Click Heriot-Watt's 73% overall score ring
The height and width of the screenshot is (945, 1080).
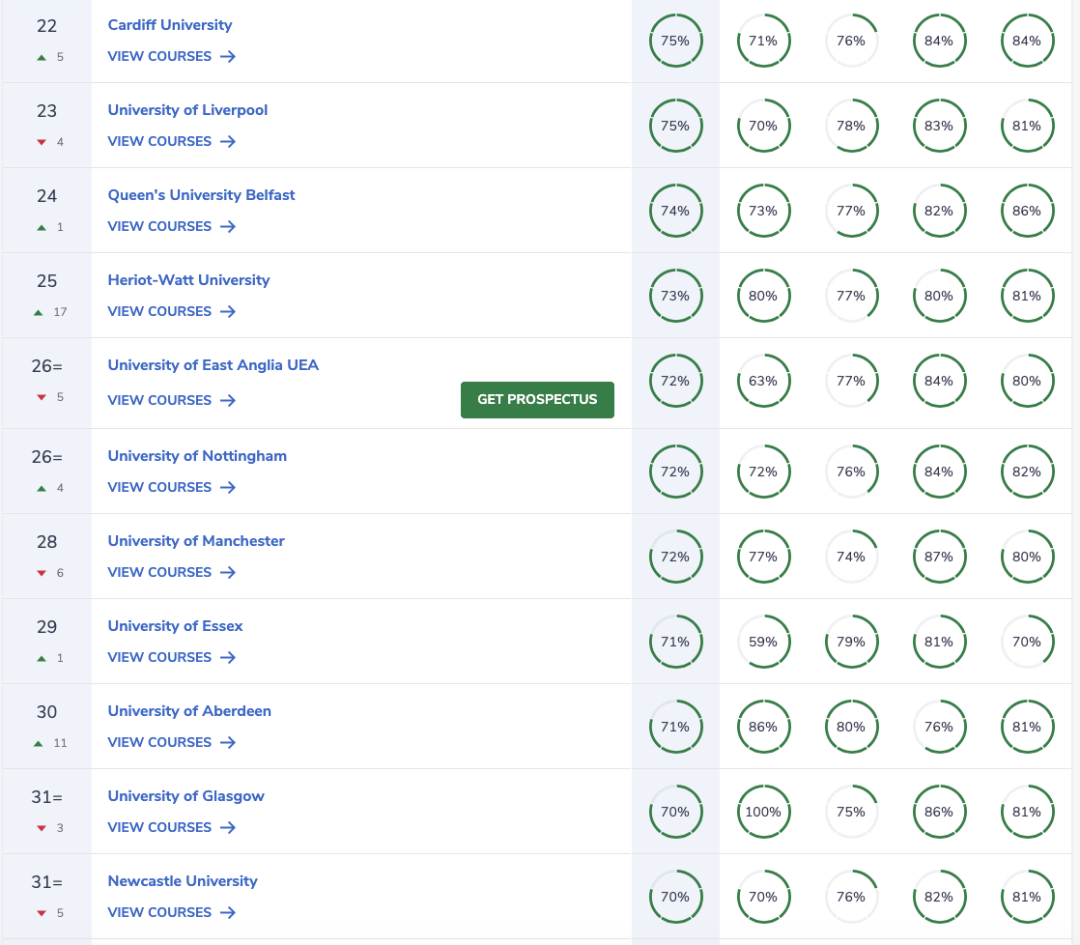676,296
